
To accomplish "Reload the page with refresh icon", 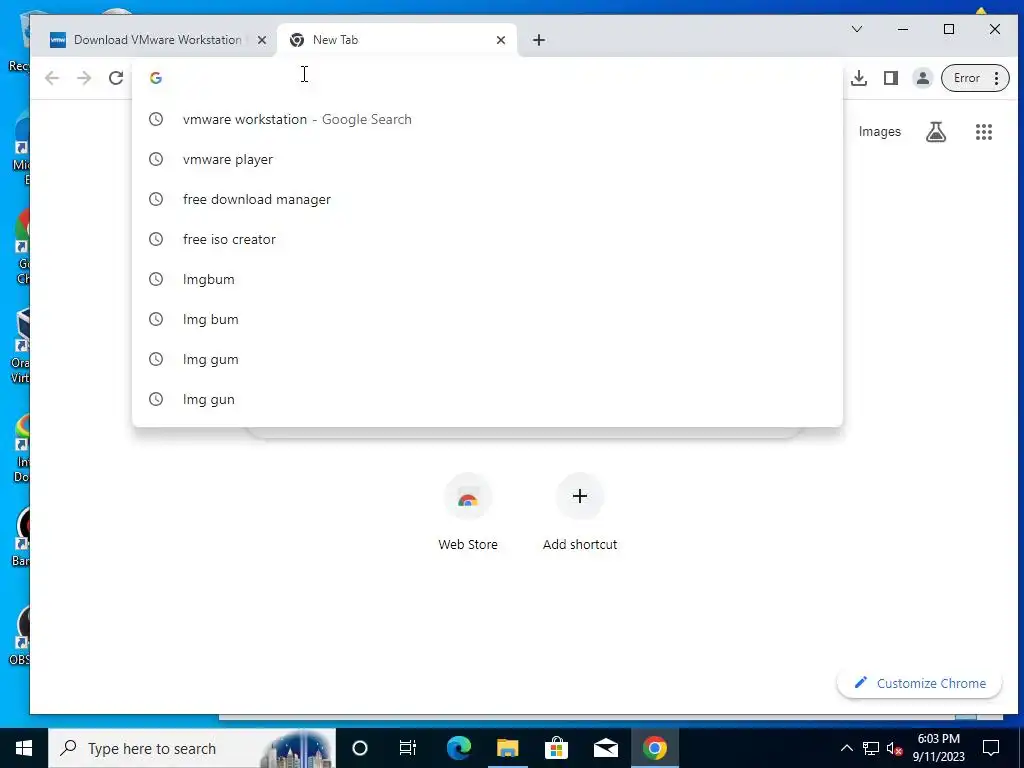I will (116, 78).
